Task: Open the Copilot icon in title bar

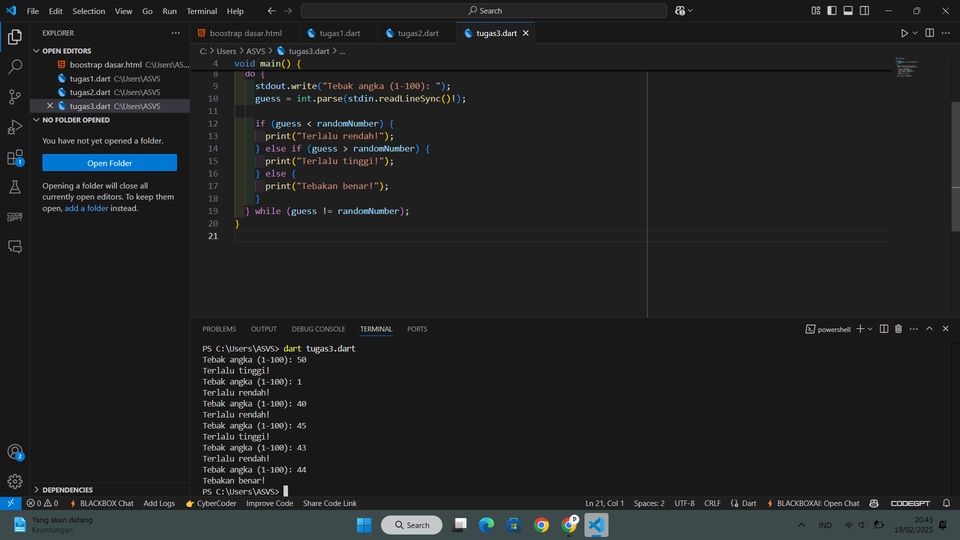Action: [680, 10]
